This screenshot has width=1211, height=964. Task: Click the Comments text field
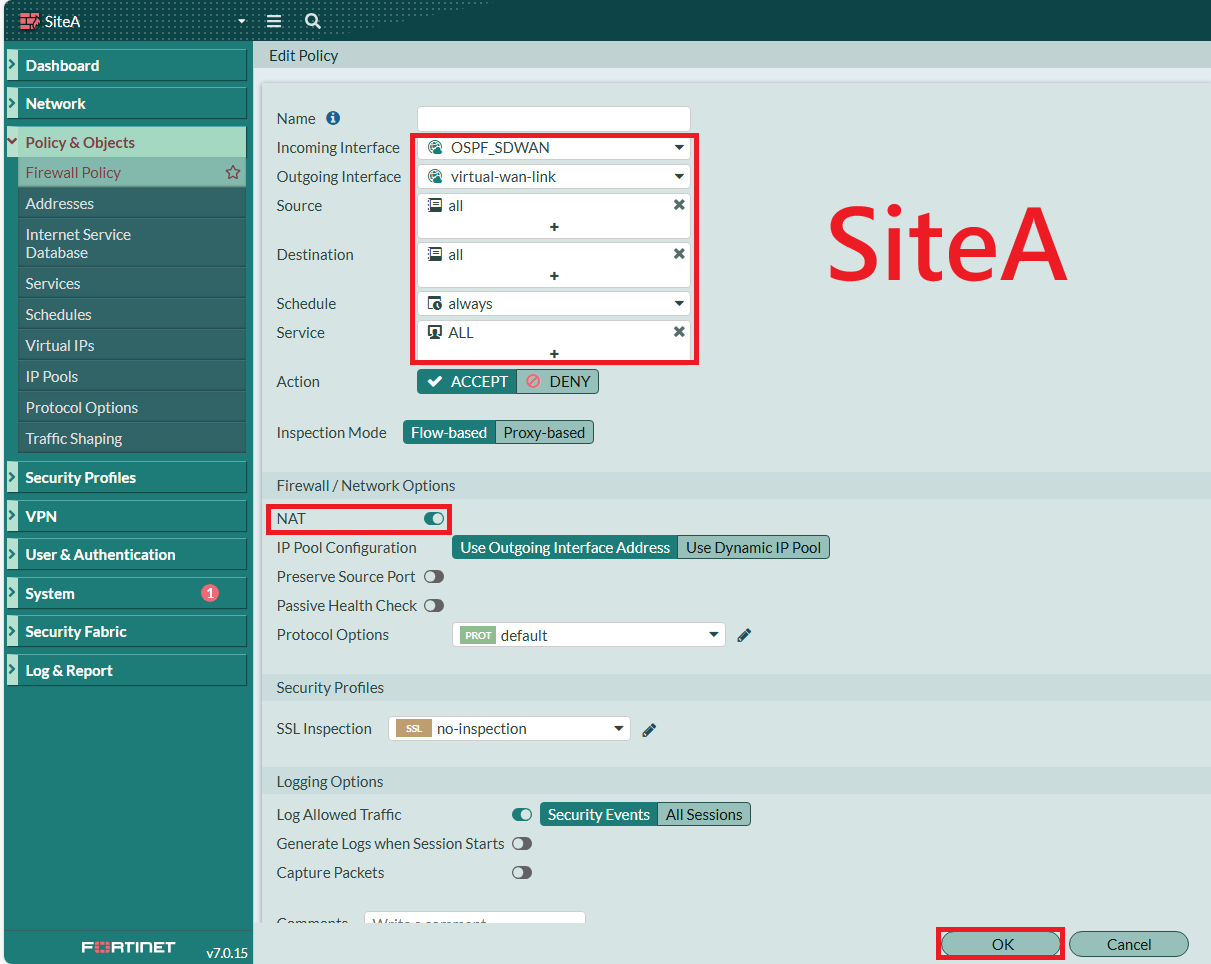pyautogui.click(x=475, y=918)
